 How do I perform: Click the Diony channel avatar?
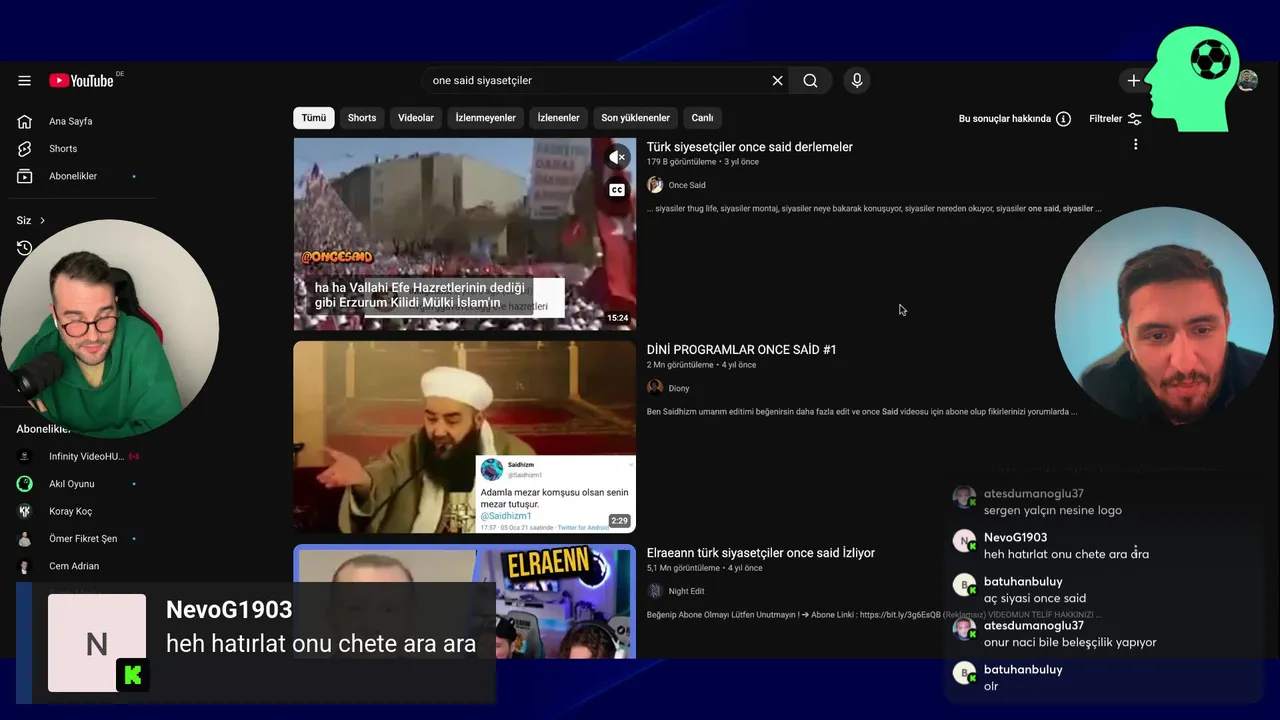(655, 388)
